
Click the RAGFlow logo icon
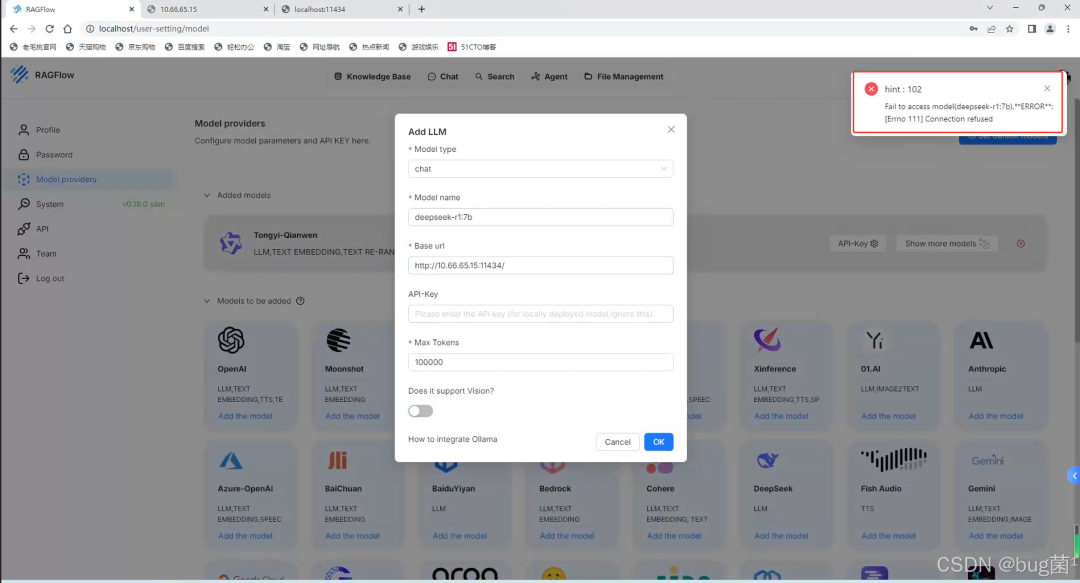coord(19,74)
